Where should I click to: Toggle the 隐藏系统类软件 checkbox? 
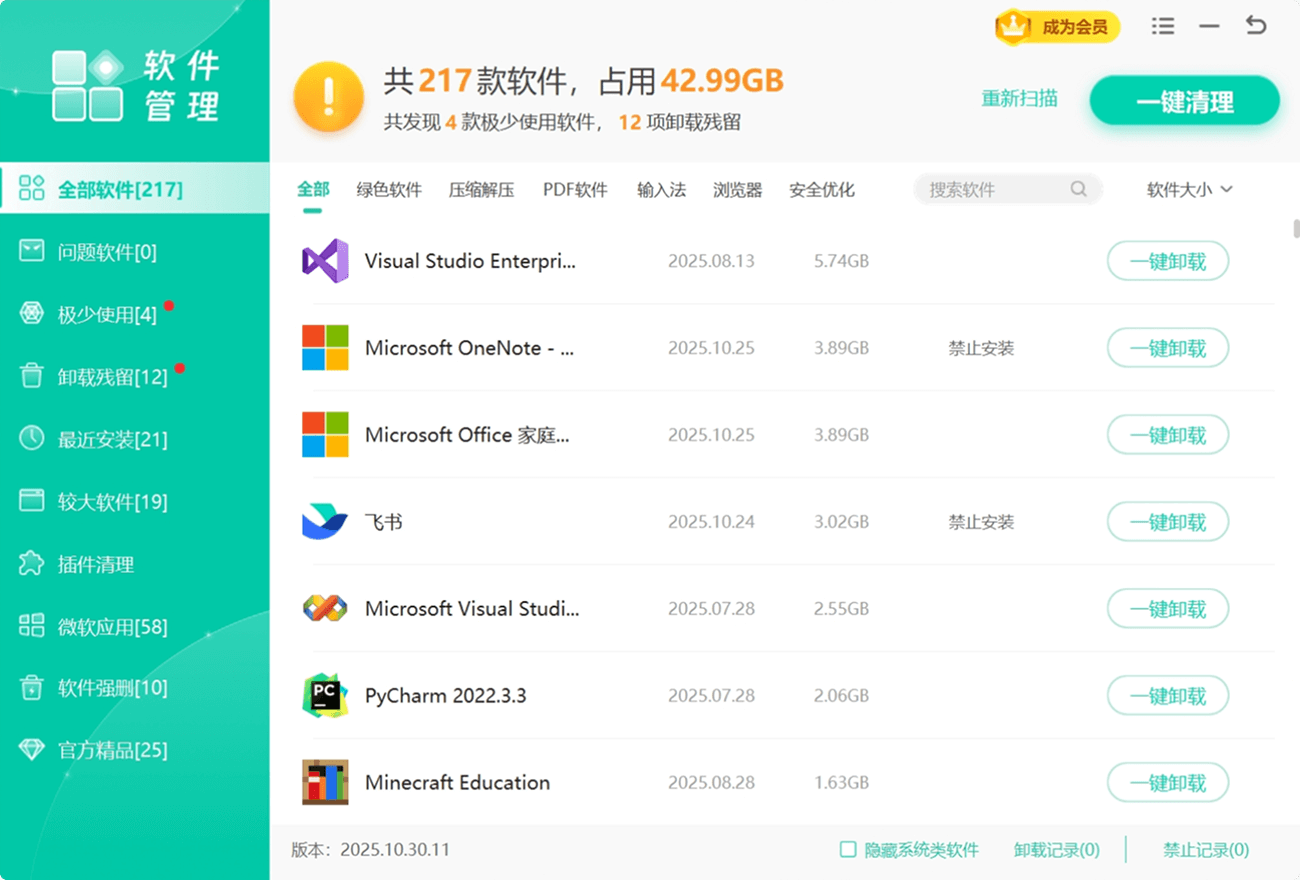848,850
